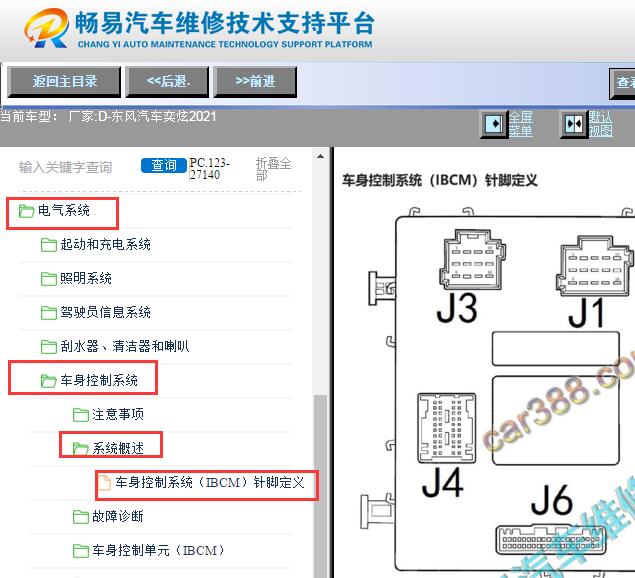This screenshot has width=635, height=578.
Task: Click the IBCM 针脚定义 document icon
Action: click(x=104, y=483)
